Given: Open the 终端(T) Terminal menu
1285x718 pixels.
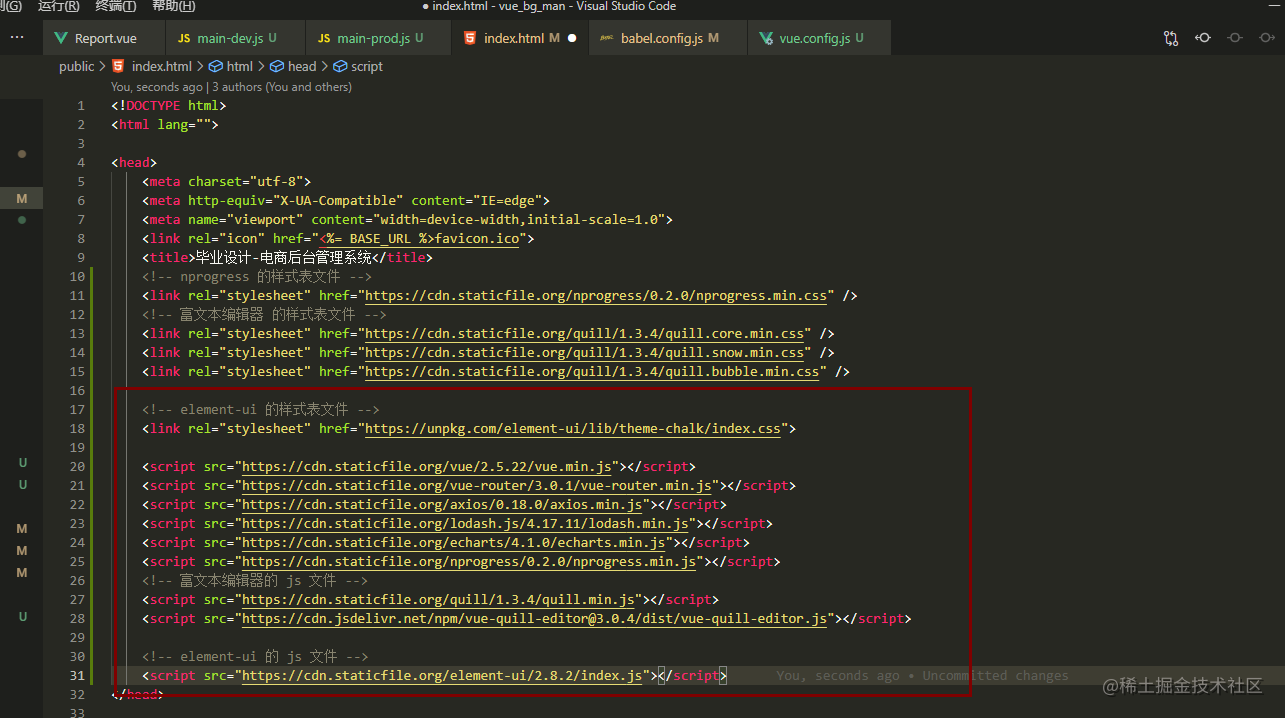Looking at the screenshot, I should (x=115, y=6).
